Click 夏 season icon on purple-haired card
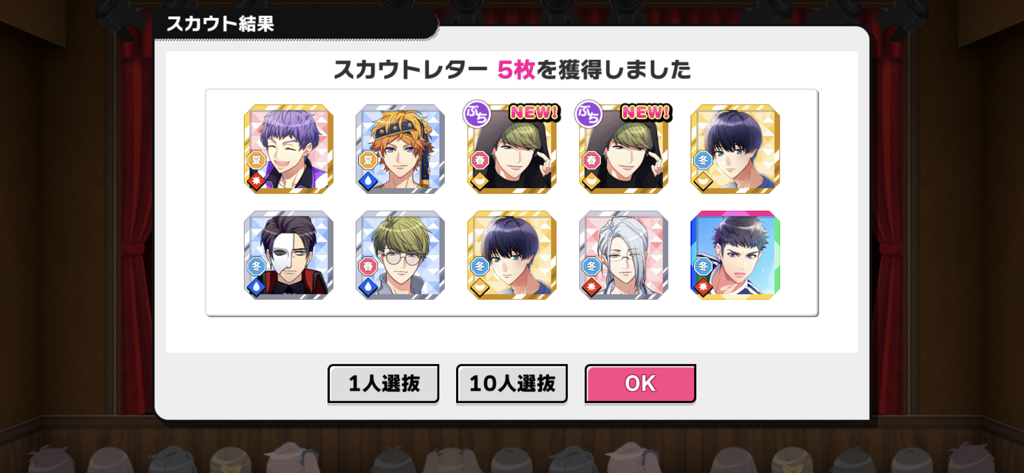This screenshot has height=473, width=1024. (x=256, y=160)
